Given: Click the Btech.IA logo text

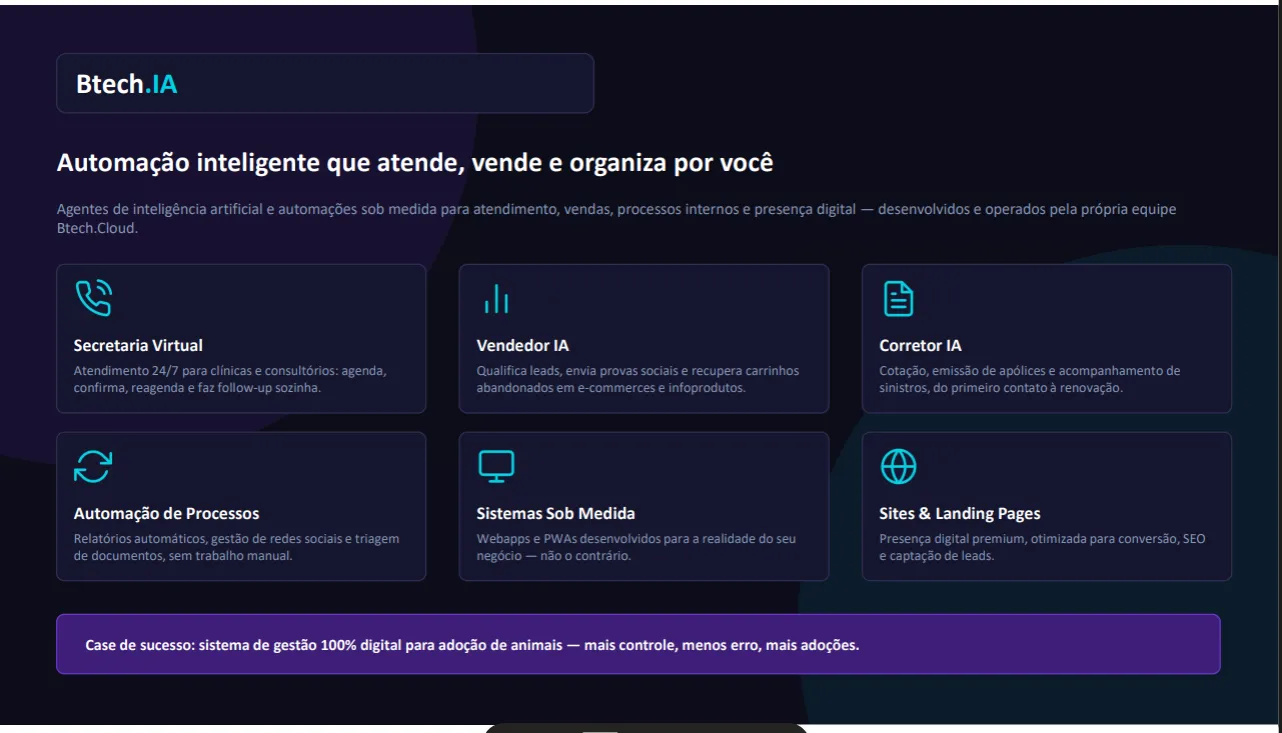Looking at the screenshot, I should 127,84.
